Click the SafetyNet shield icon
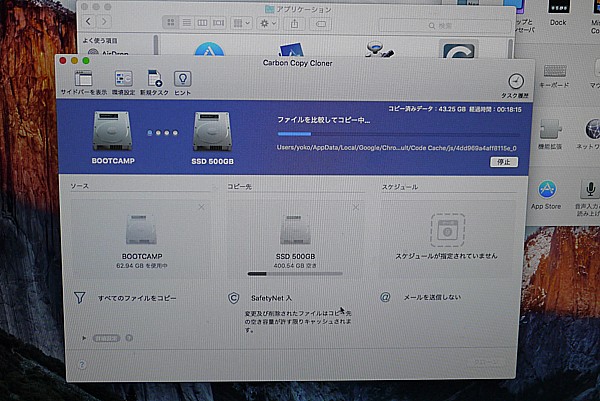The height and width of the screenshot is (401, 600). [233, 298]
